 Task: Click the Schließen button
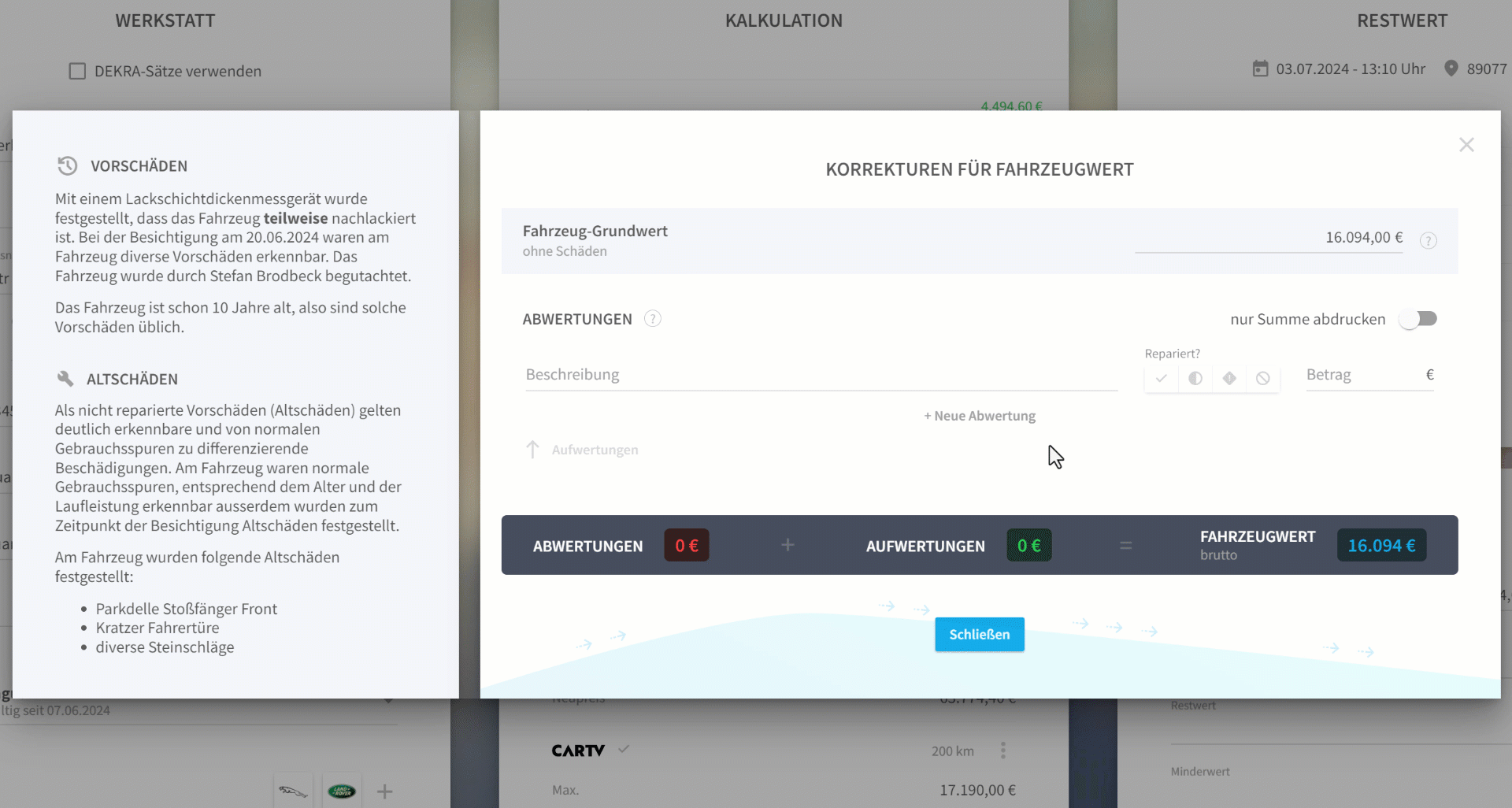980,635
